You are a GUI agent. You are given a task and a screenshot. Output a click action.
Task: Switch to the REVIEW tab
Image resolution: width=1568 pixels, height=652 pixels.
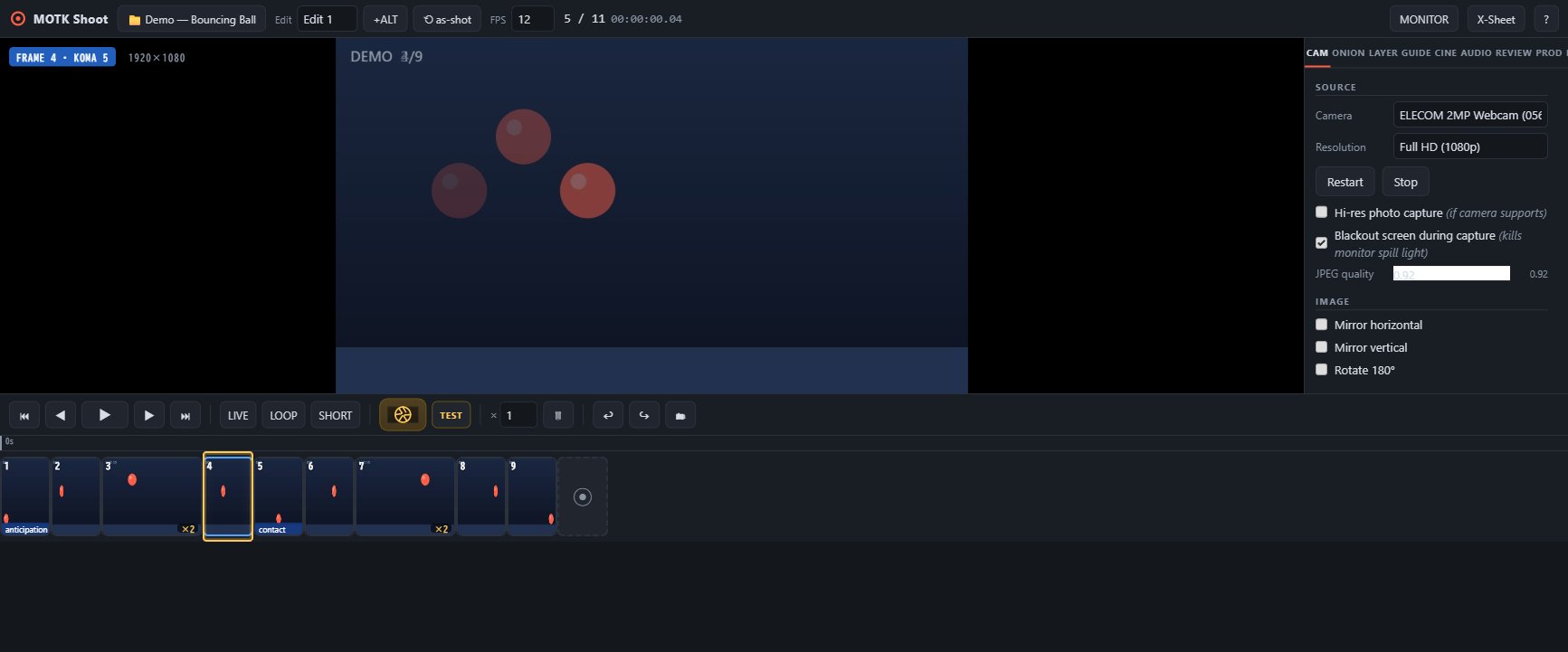click(1514, 52)
